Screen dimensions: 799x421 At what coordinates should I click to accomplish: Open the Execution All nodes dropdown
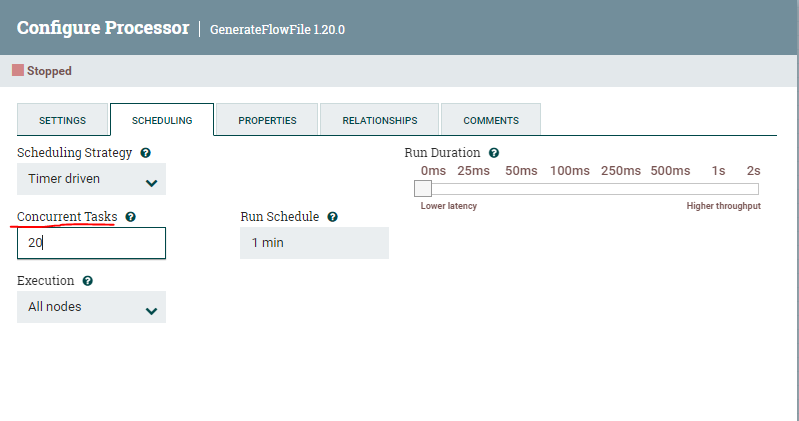(x=91, y=307)
